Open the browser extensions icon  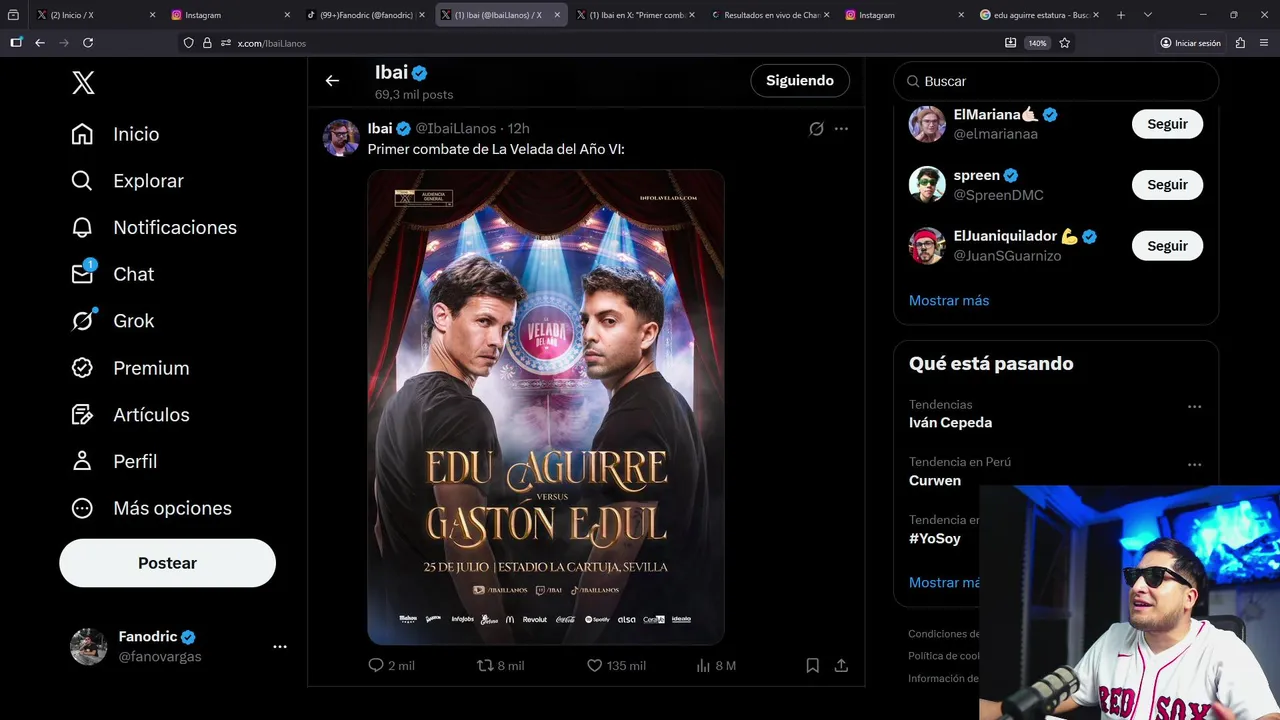1241,43
